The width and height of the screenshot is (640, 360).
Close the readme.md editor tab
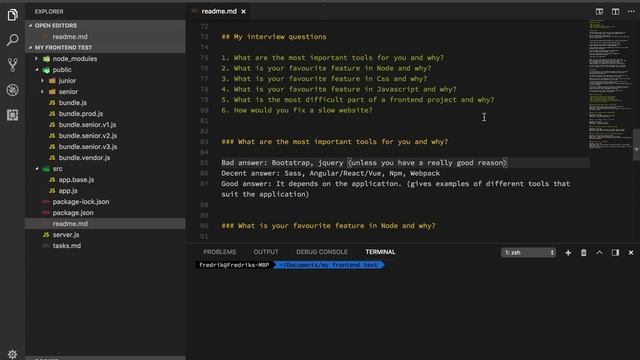(243, 12)
